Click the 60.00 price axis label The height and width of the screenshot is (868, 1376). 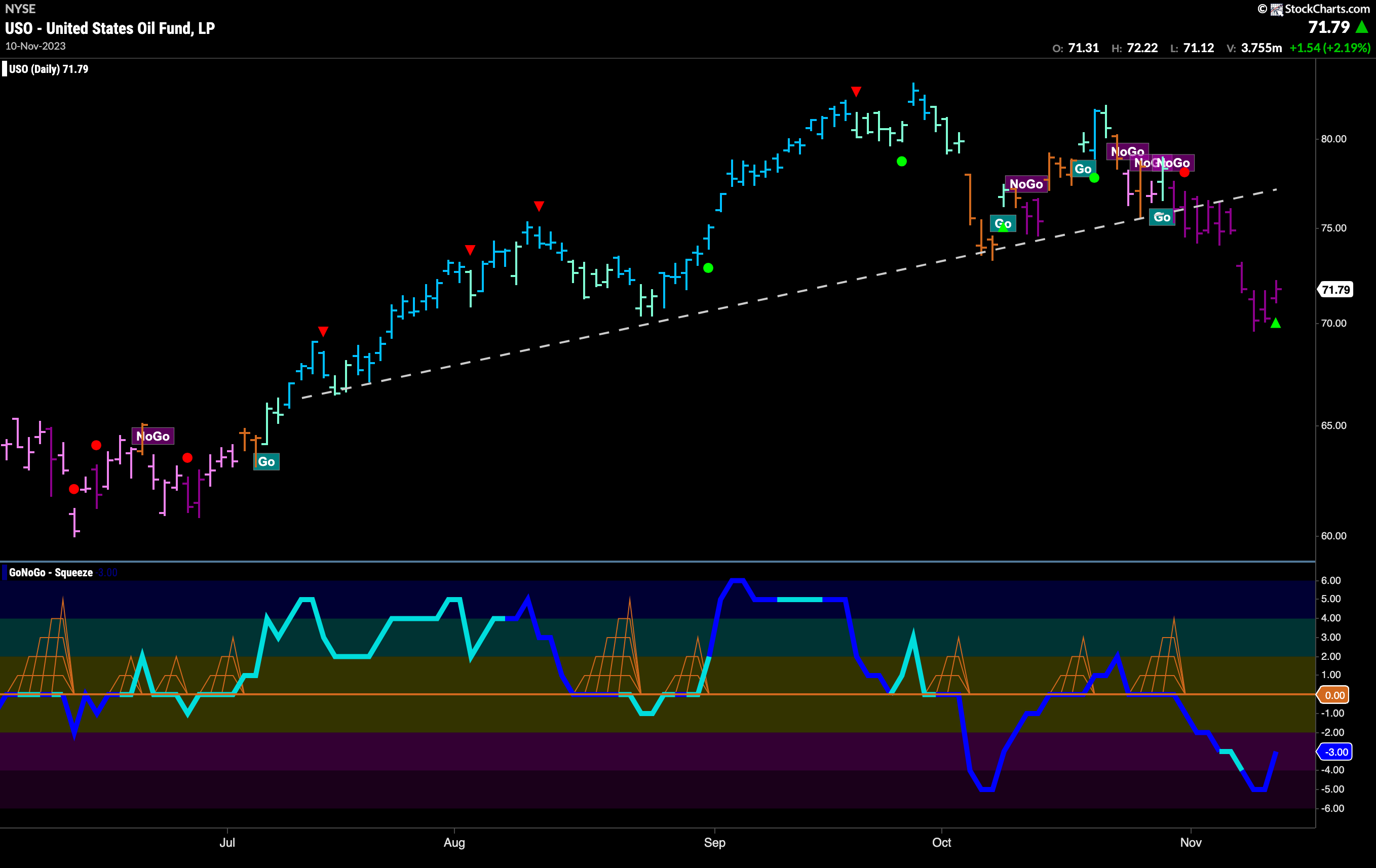point(1334,536)
